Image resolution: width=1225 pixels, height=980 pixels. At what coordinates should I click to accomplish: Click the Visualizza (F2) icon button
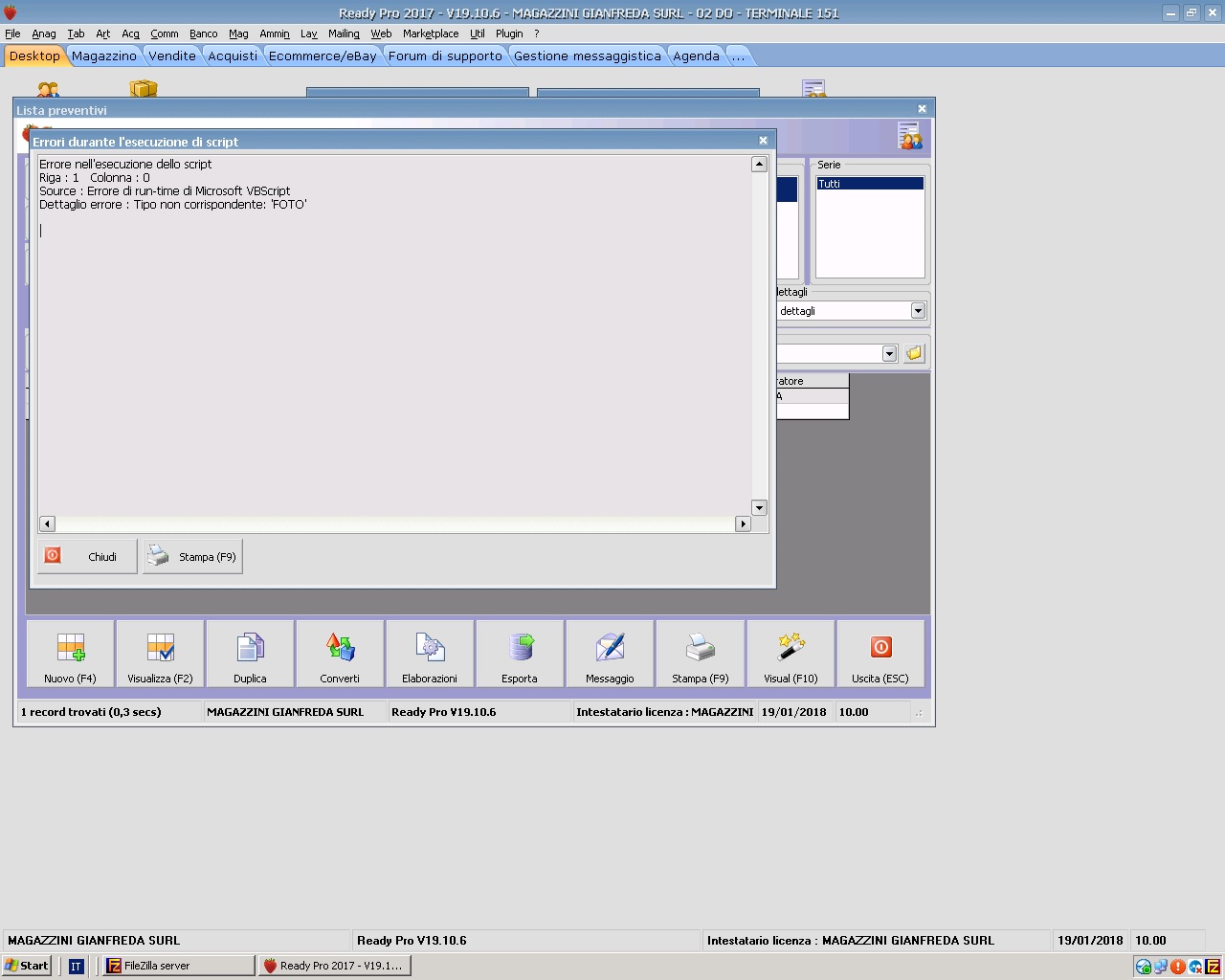[x=161, y=654]
